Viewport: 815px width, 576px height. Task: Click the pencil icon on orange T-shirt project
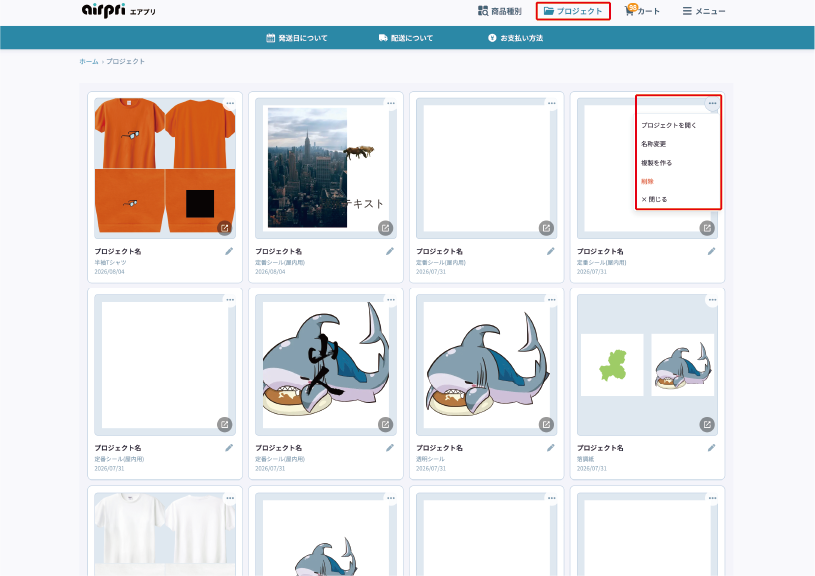229,252
